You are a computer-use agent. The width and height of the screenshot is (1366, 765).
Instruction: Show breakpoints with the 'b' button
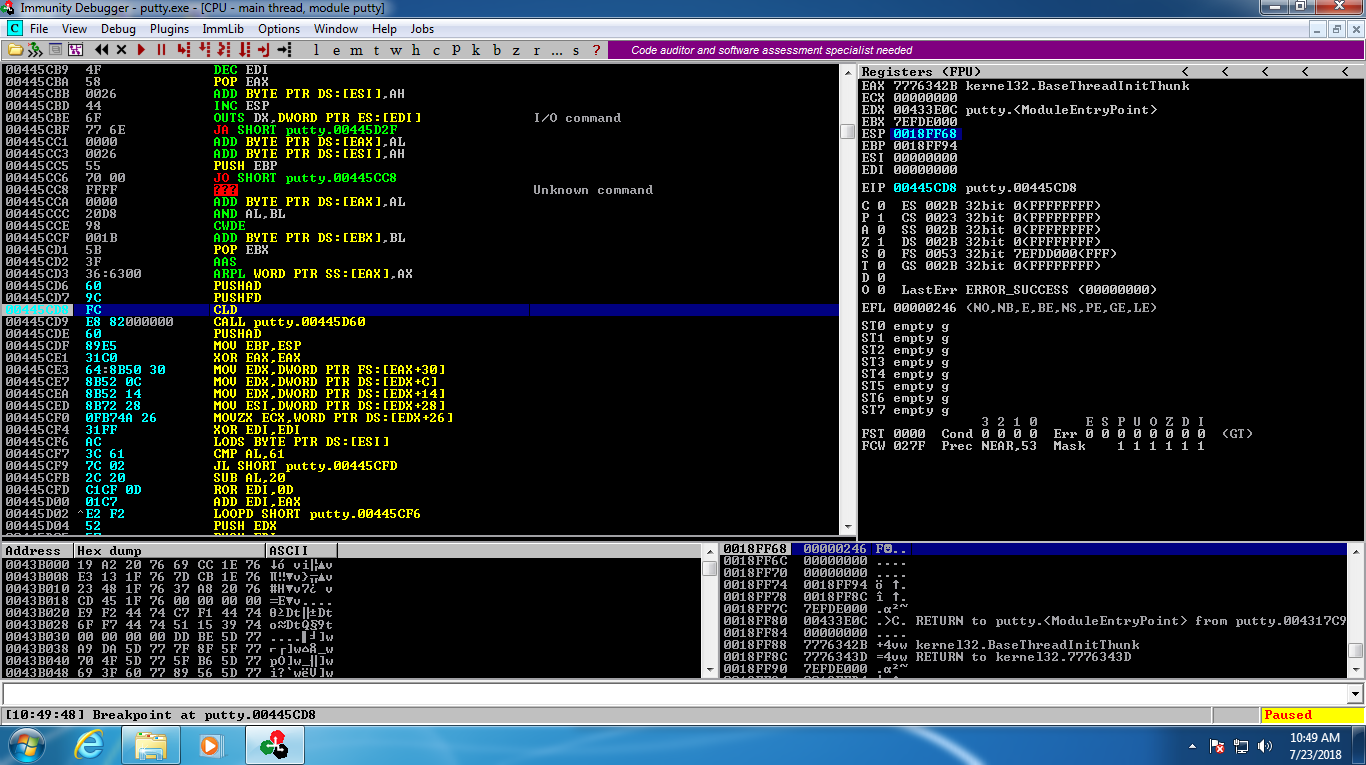click(496, 50)
